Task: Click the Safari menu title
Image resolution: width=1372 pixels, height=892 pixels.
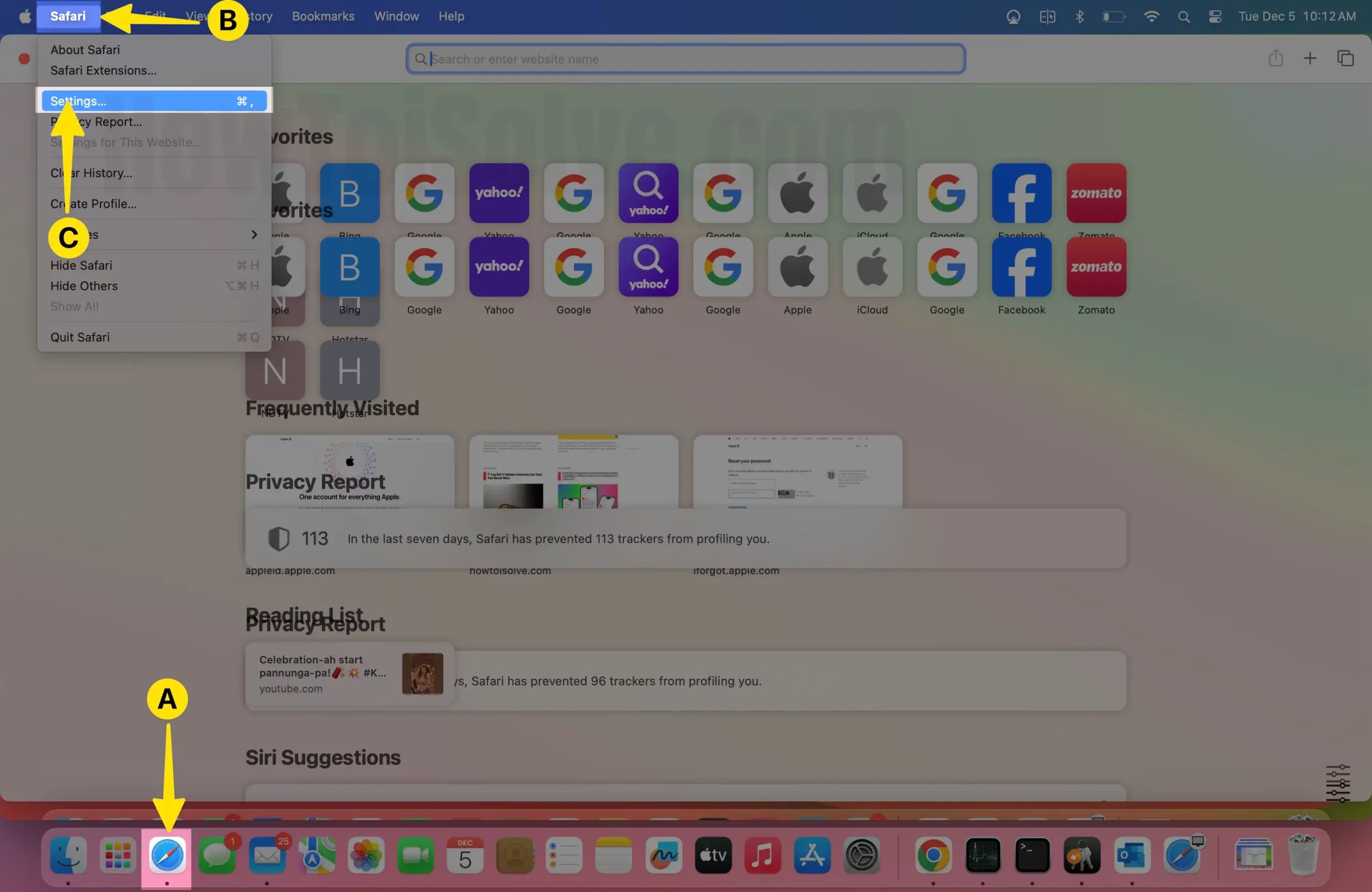Action: point(68,17)
